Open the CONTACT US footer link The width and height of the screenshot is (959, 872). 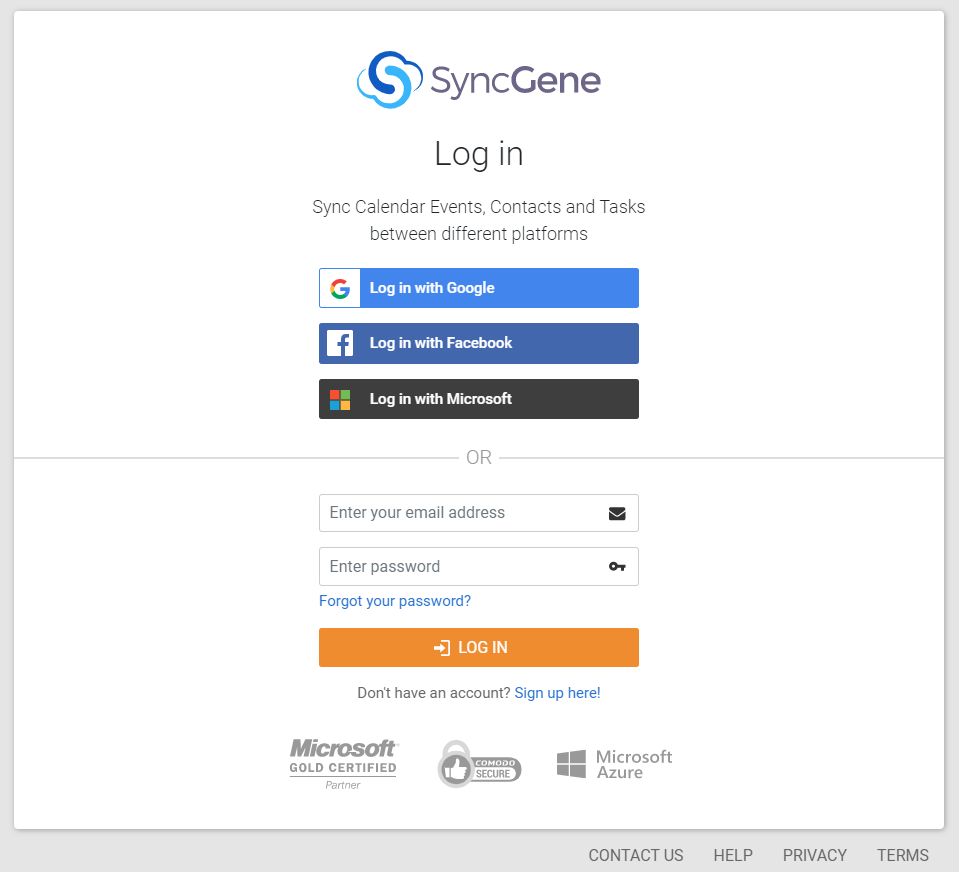point(636,855)
